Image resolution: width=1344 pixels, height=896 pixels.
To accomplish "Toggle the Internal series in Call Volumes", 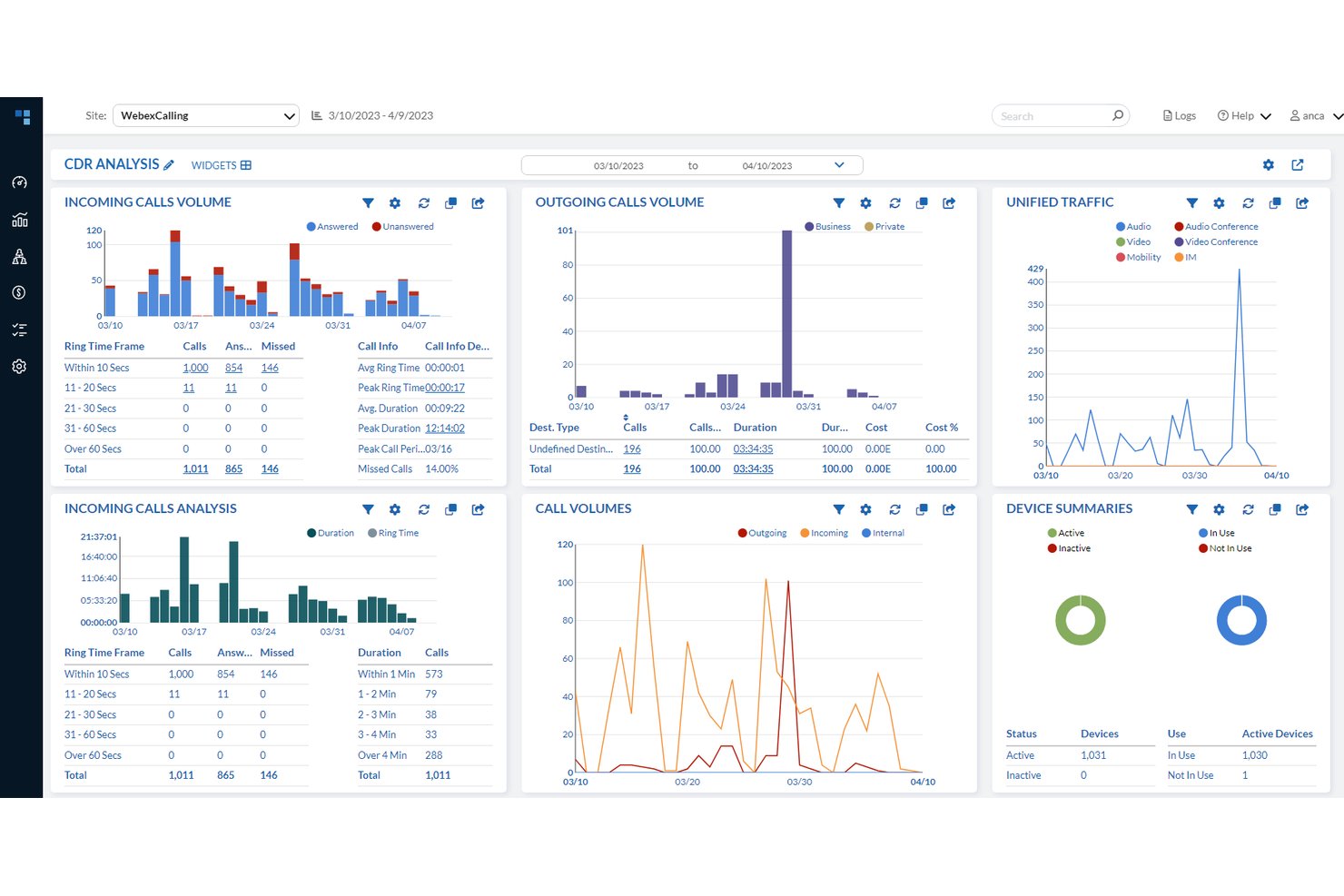I will click(x=883, y=533).
